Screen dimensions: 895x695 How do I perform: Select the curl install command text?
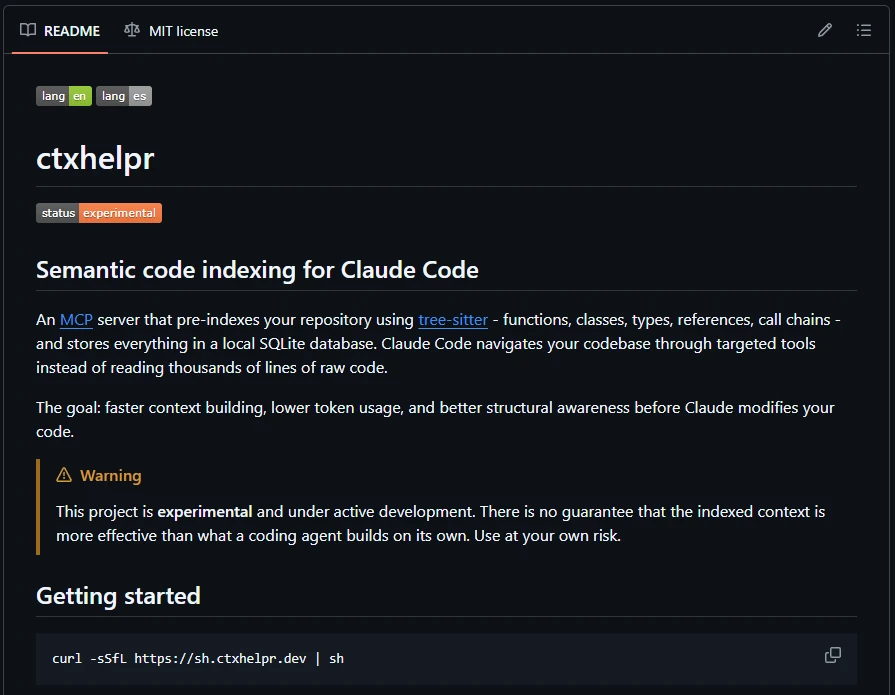click(x=197, y=658)
